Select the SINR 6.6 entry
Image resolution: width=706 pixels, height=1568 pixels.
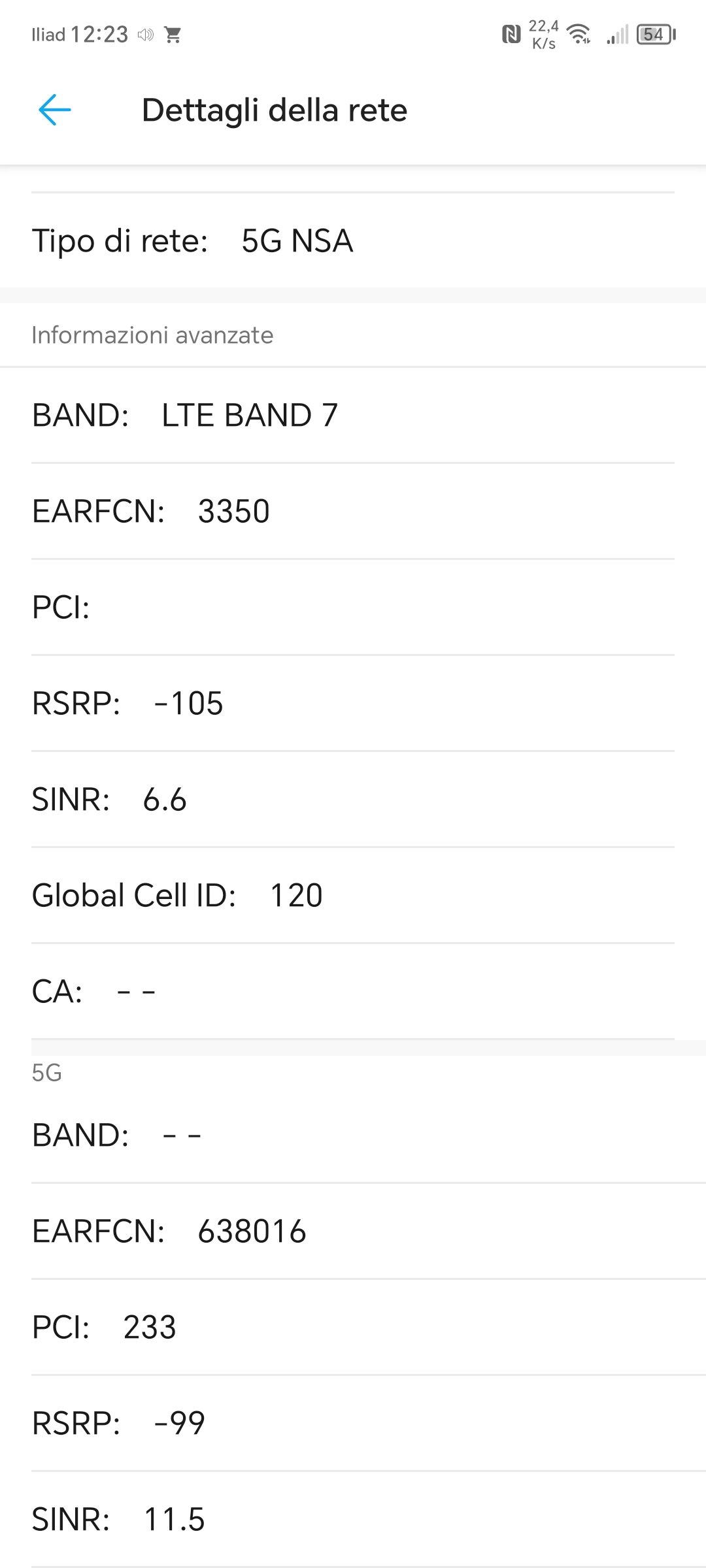click(353, 799)
